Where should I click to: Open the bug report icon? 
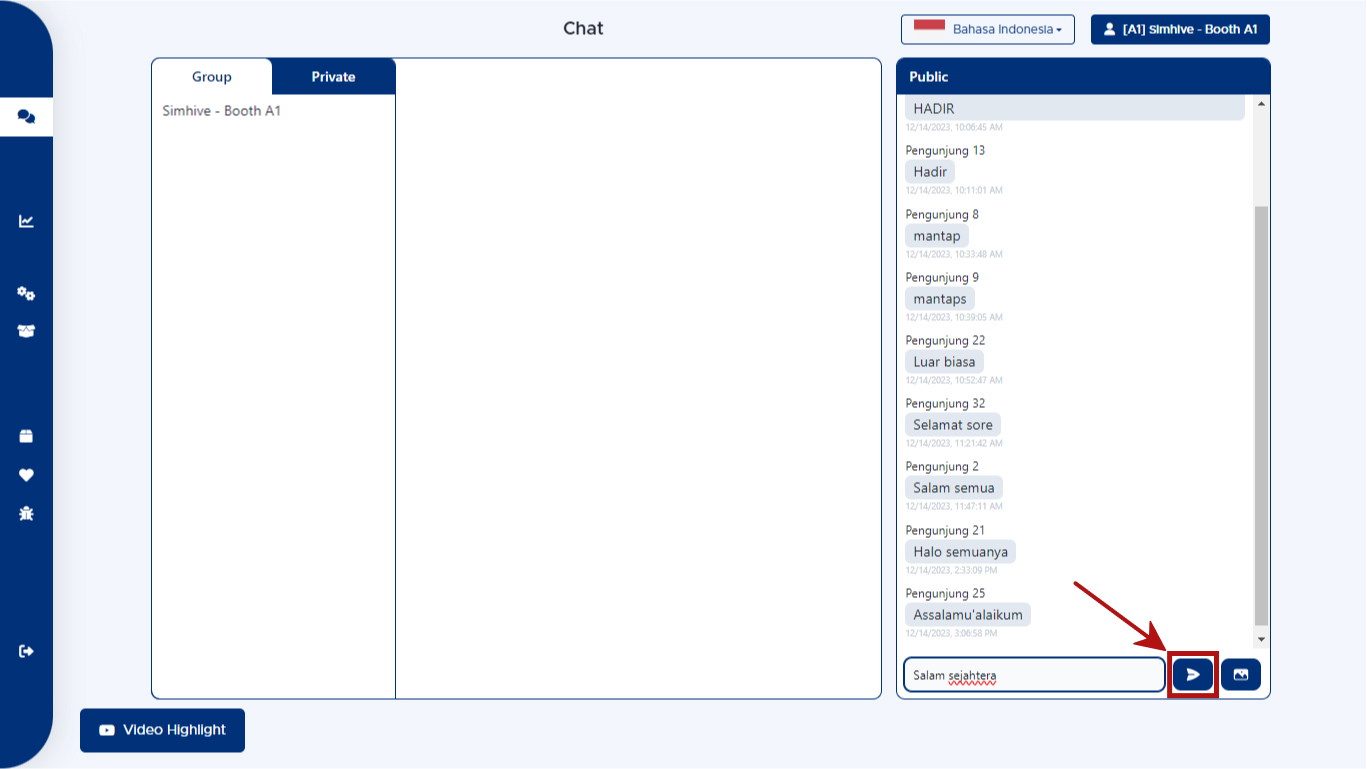pyautogui.click(x=26, y=513)
